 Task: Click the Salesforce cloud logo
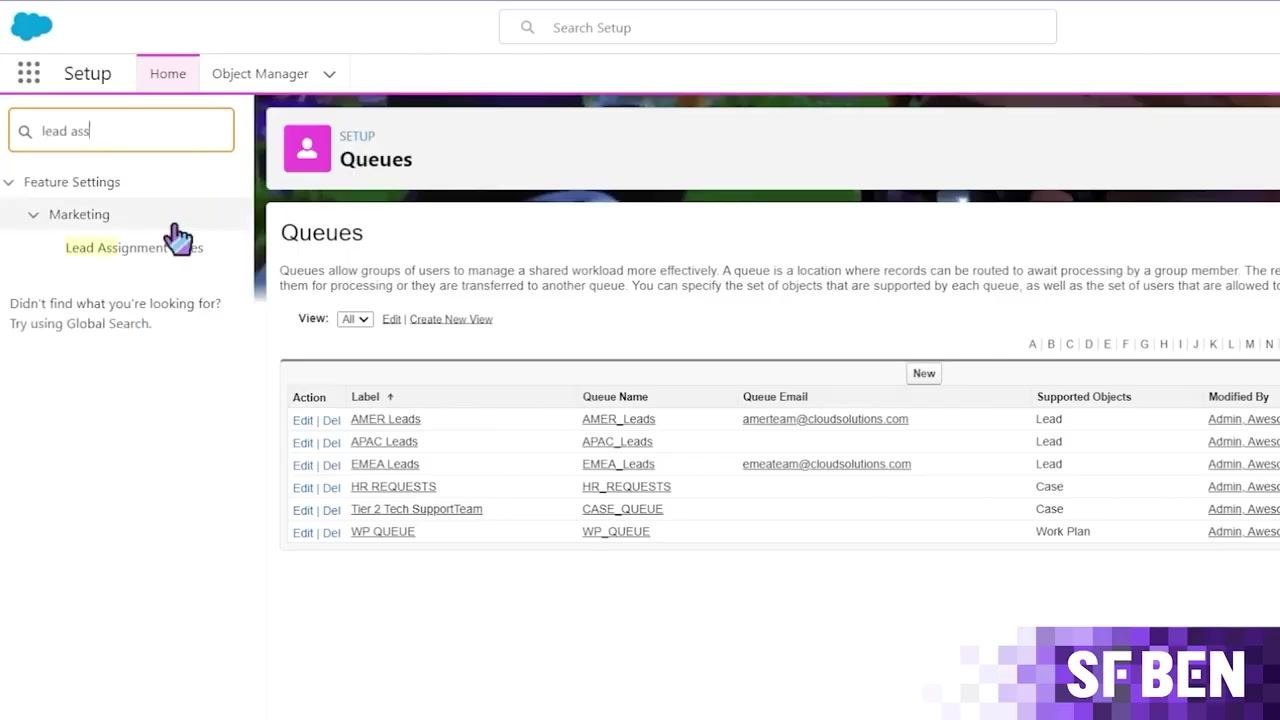point(31,26)
